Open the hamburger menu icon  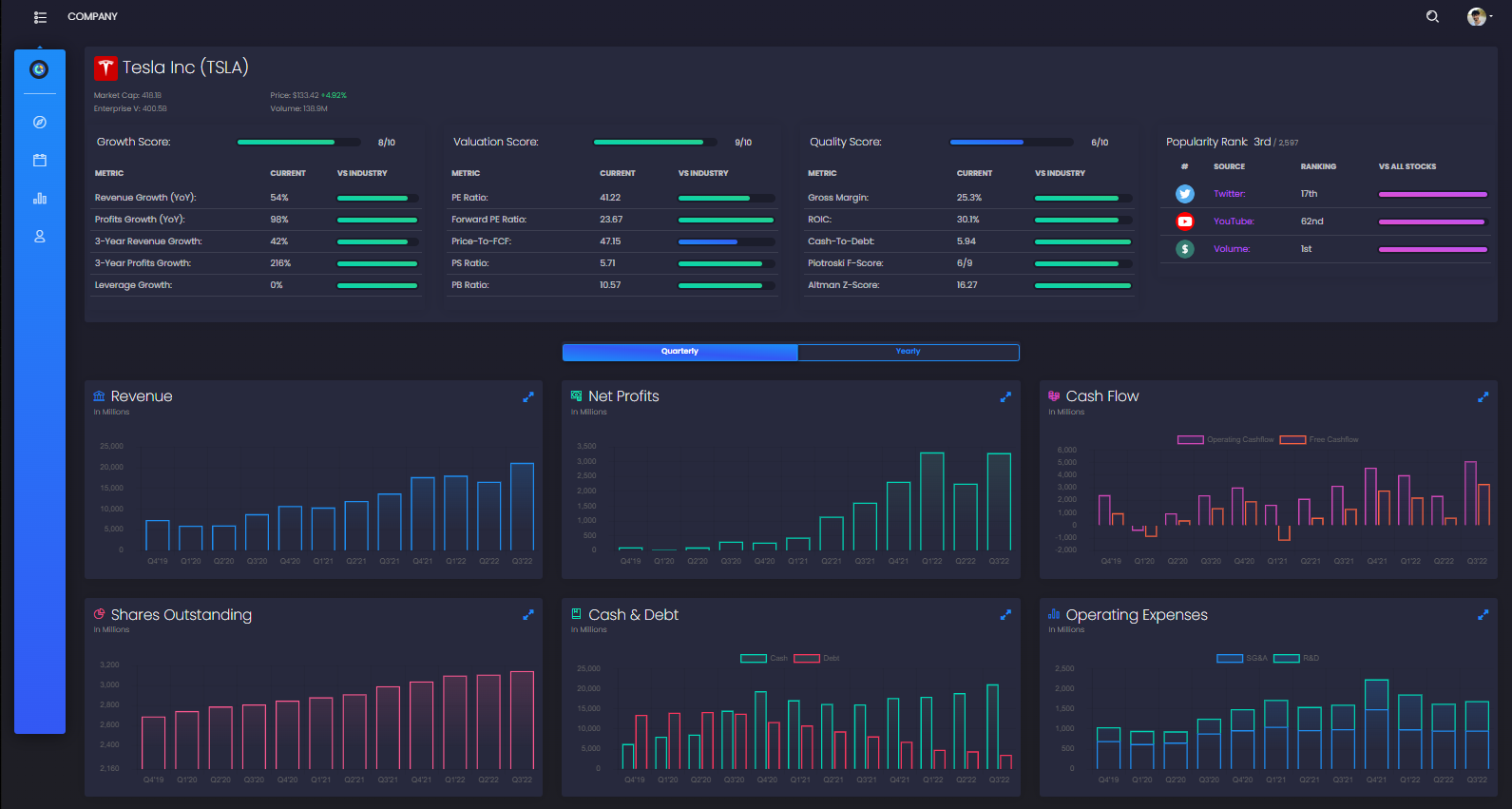pyautogui.click(x=40, y=17)
